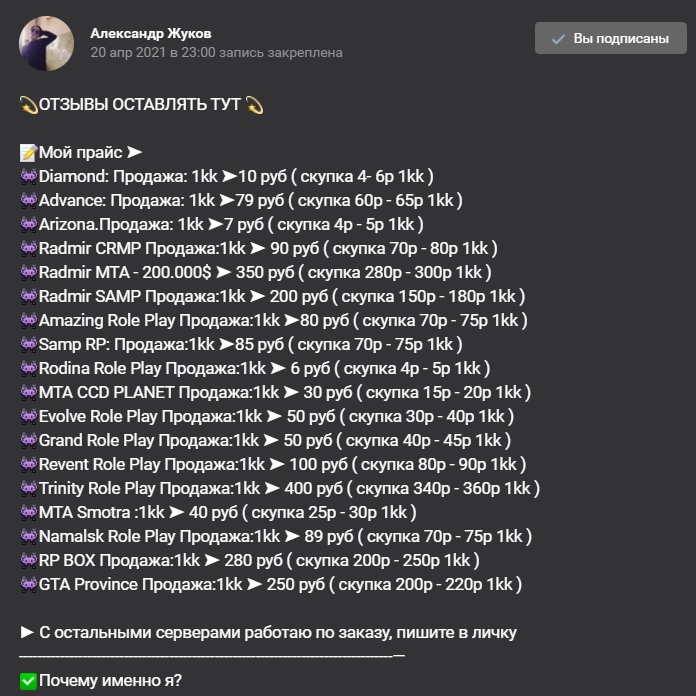This screenshot has height=696, width=696.
Task: Click the Почему именно я? heading
Action: pyautogui.click(x=110, y=681)
